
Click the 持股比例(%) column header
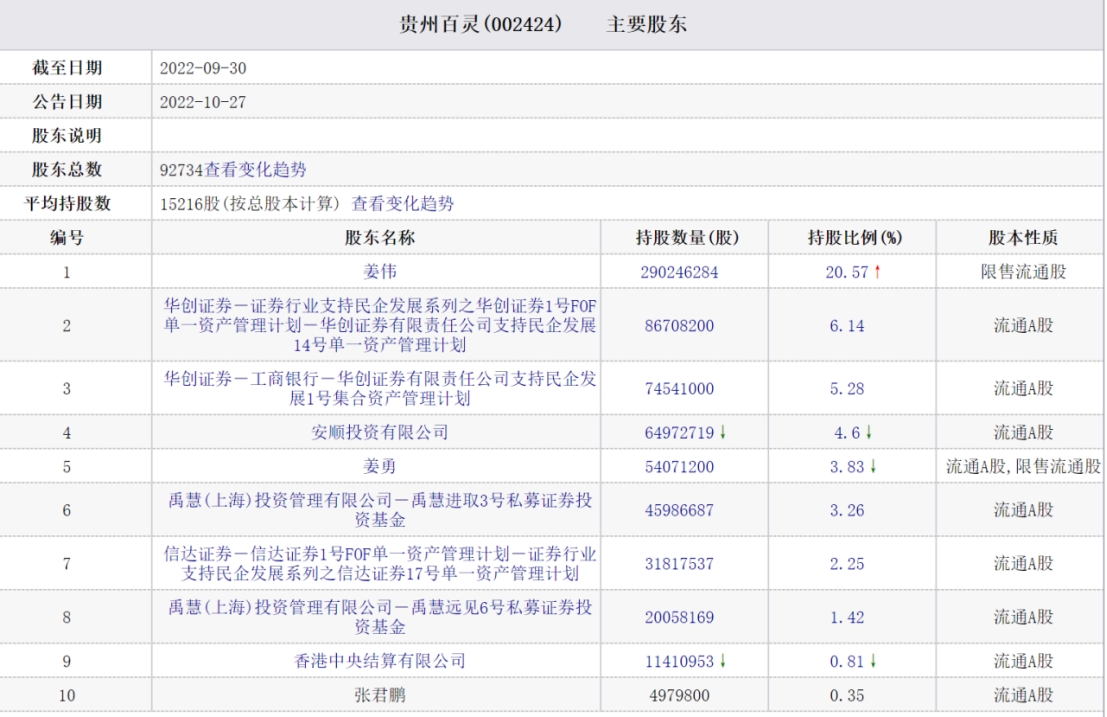coord(854,238)
